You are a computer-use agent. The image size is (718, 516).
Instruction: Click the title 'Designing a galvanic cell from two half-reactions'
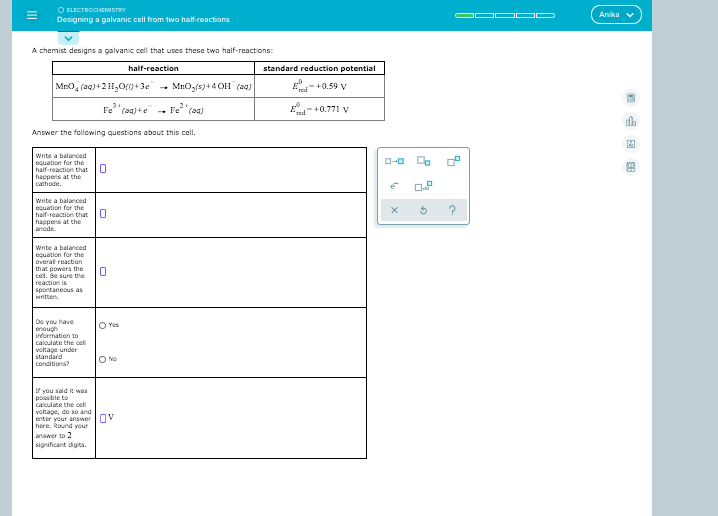143,20
